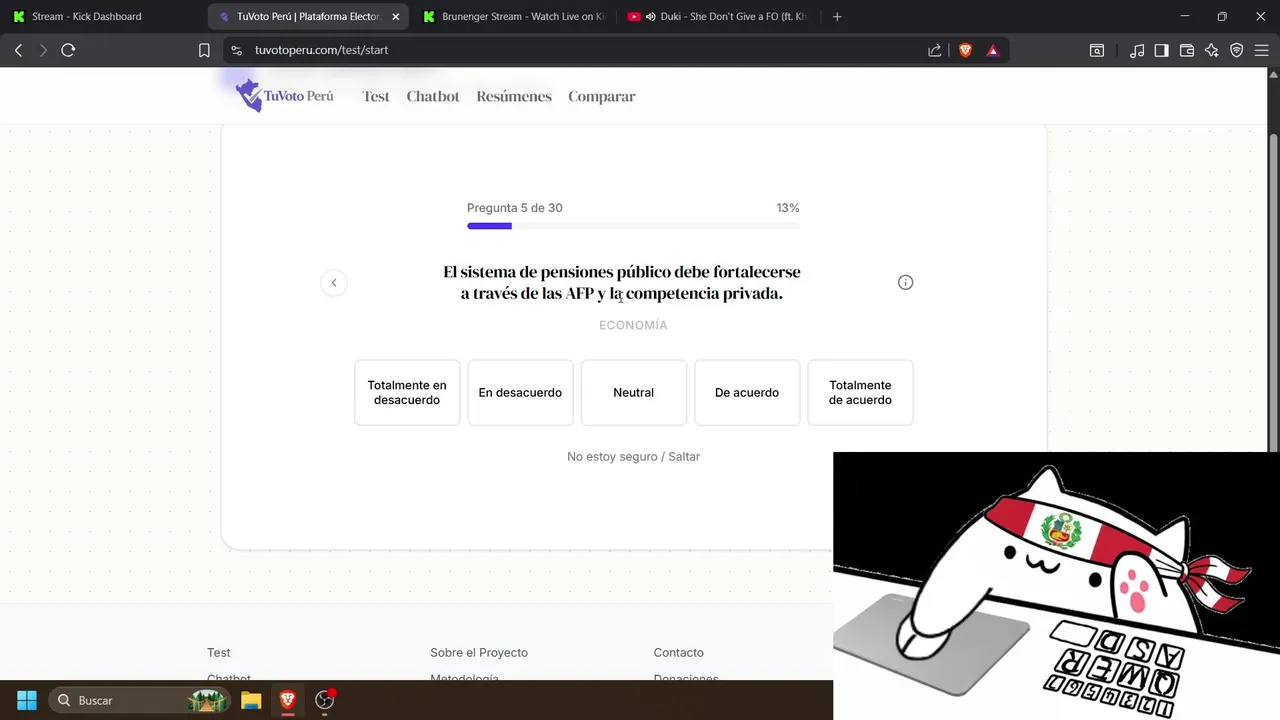Open the Chatbot navigation item
Viewport: 1280px width, 720px height.
(433, 96)
